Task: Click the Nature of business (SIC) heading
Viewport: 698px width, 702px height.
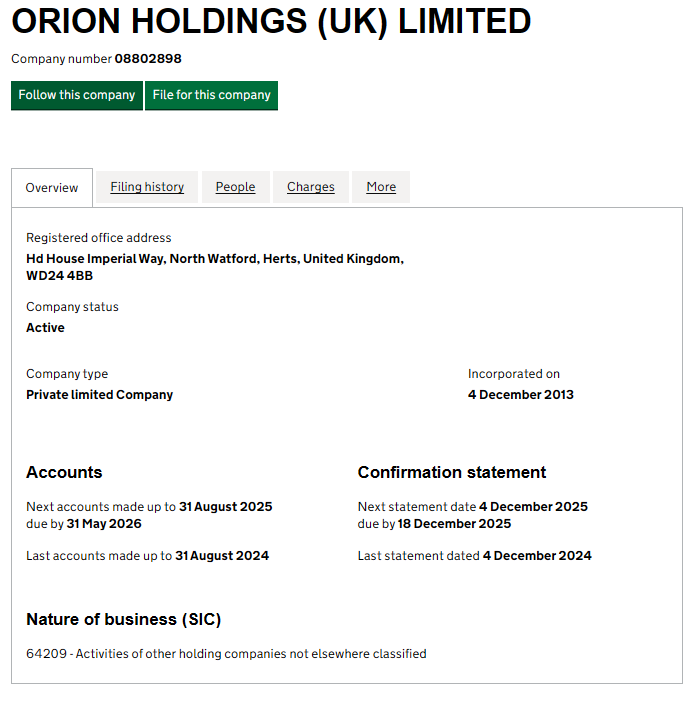Action: pyautogui.click(x=123, y=620)
